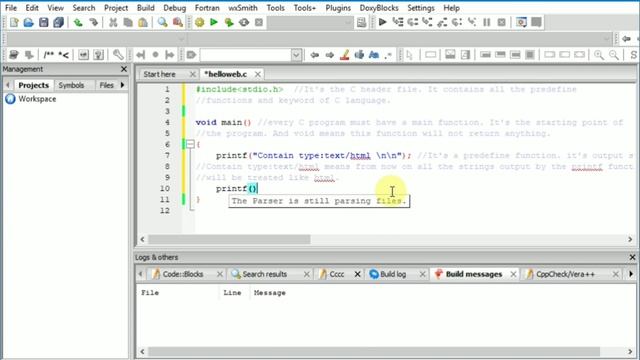Select the Workspace tree item
Viewport: 640px width, 360px height.
coord(37,99)
